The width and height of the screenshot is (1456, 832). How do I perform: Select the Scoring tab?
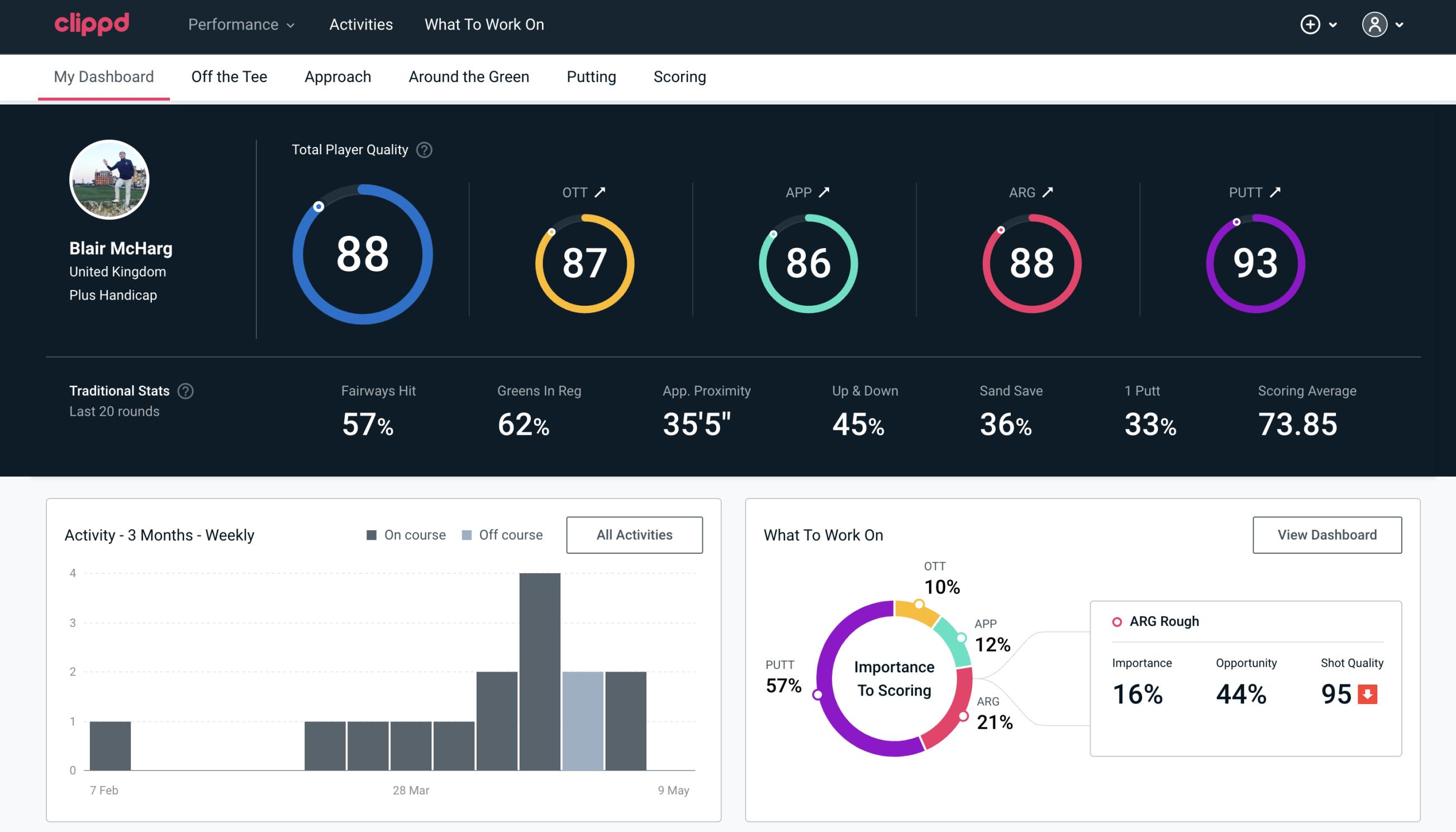[x=680, y=77]
